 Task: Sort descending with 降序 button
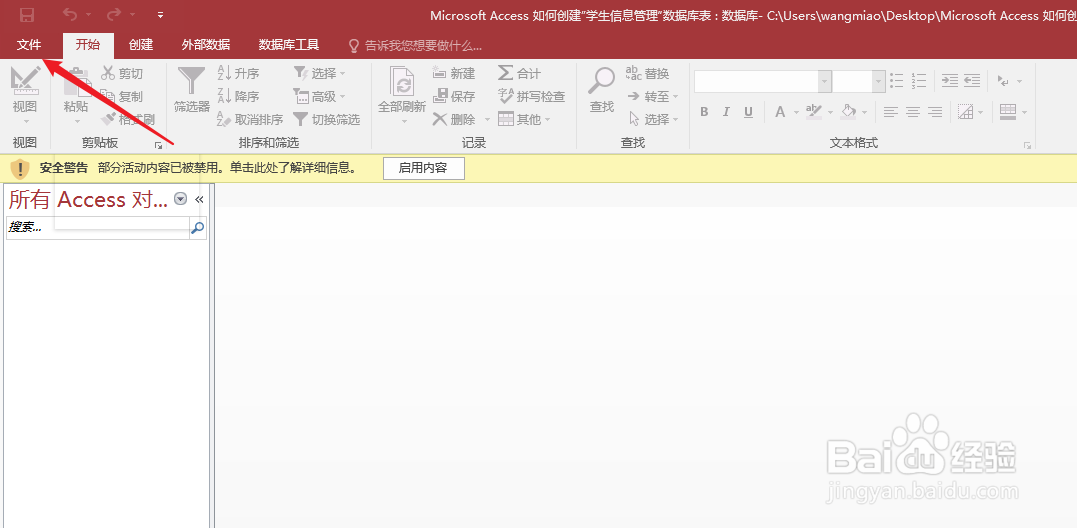click(238, 97)
